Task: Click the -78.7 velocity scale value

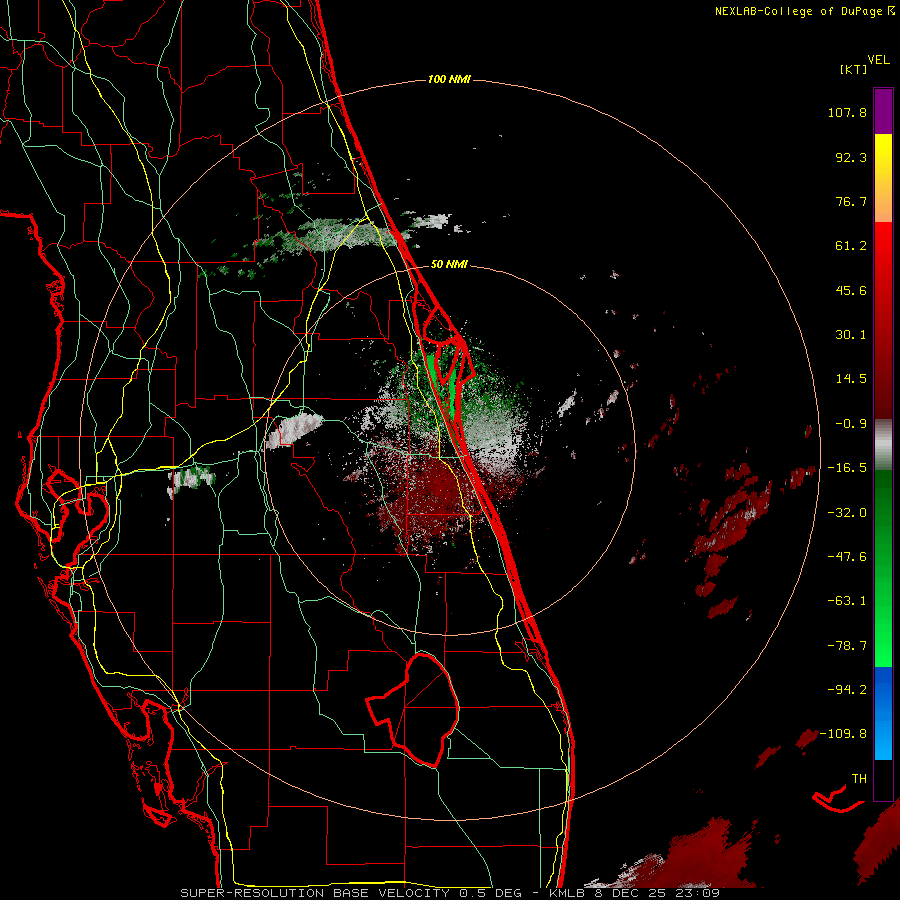Action: tap(847, 646)
